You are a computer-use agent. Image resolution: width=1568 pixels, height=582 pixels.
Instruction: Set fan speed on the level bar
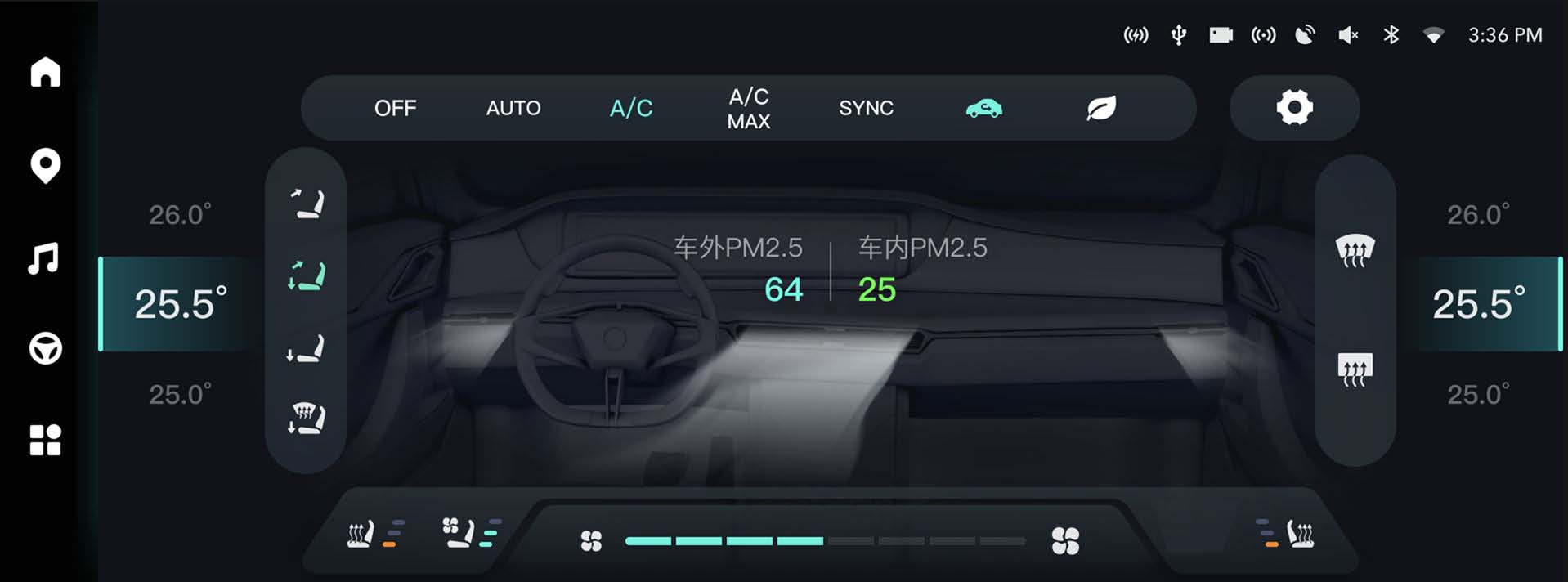click(x=825, y=541)
